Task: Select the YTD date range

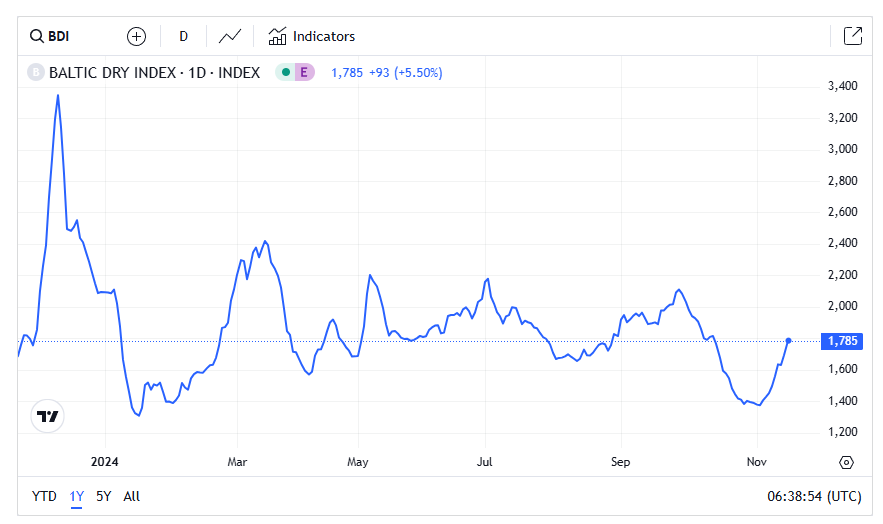Action: pos(44,496)
